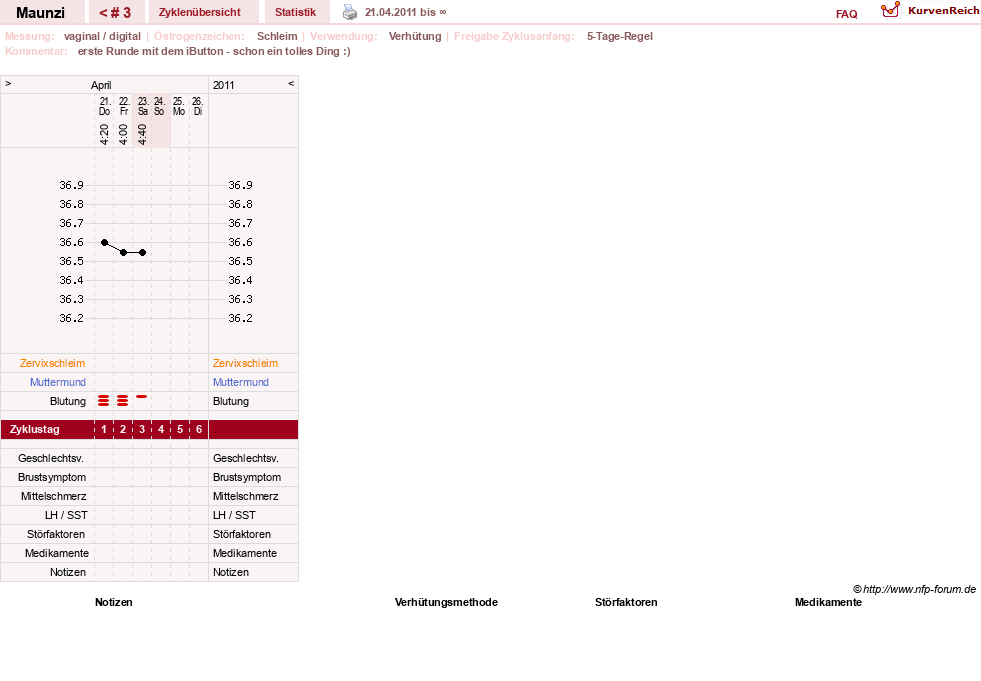Image resolution: width=981 pixels, height=681 pixels.
Task: Click the printer icon
Action: point(350,13)
